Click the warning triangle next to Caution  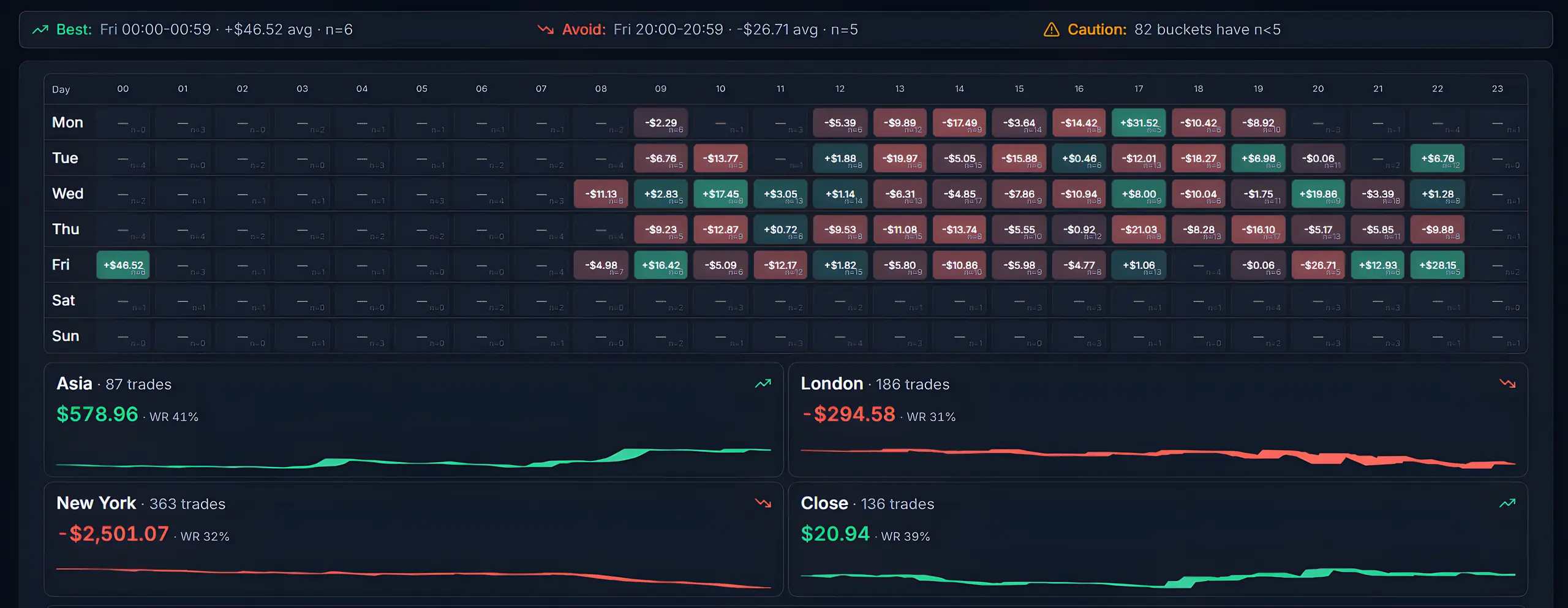click(1051, 29)
